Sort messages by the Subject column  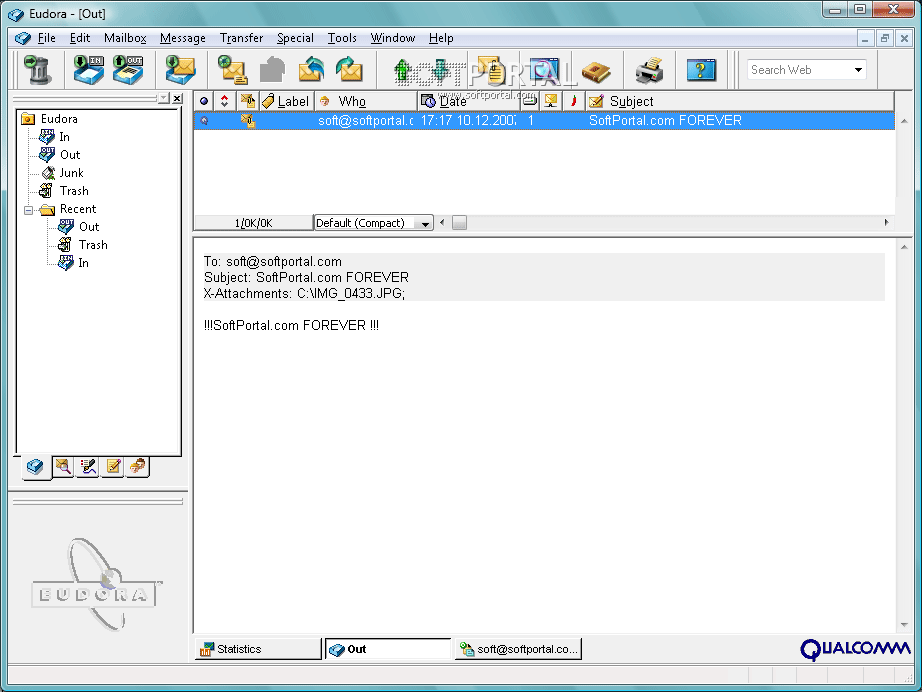tap(739, 101)
